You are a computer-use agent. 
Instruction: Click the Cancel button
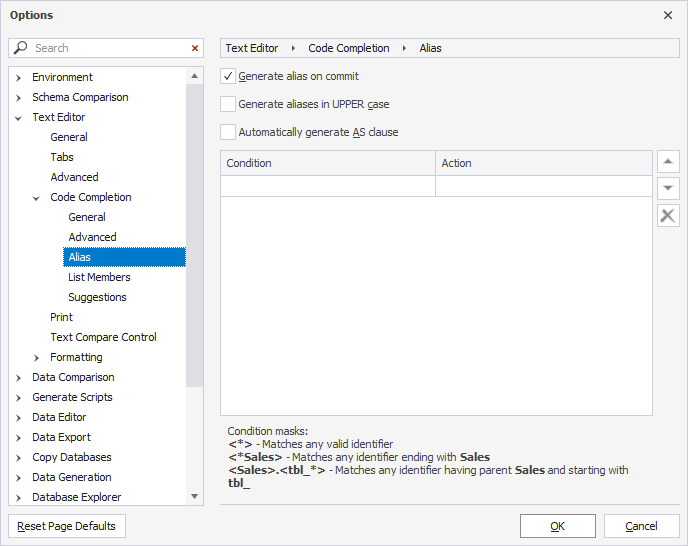[x=641, y=526]
